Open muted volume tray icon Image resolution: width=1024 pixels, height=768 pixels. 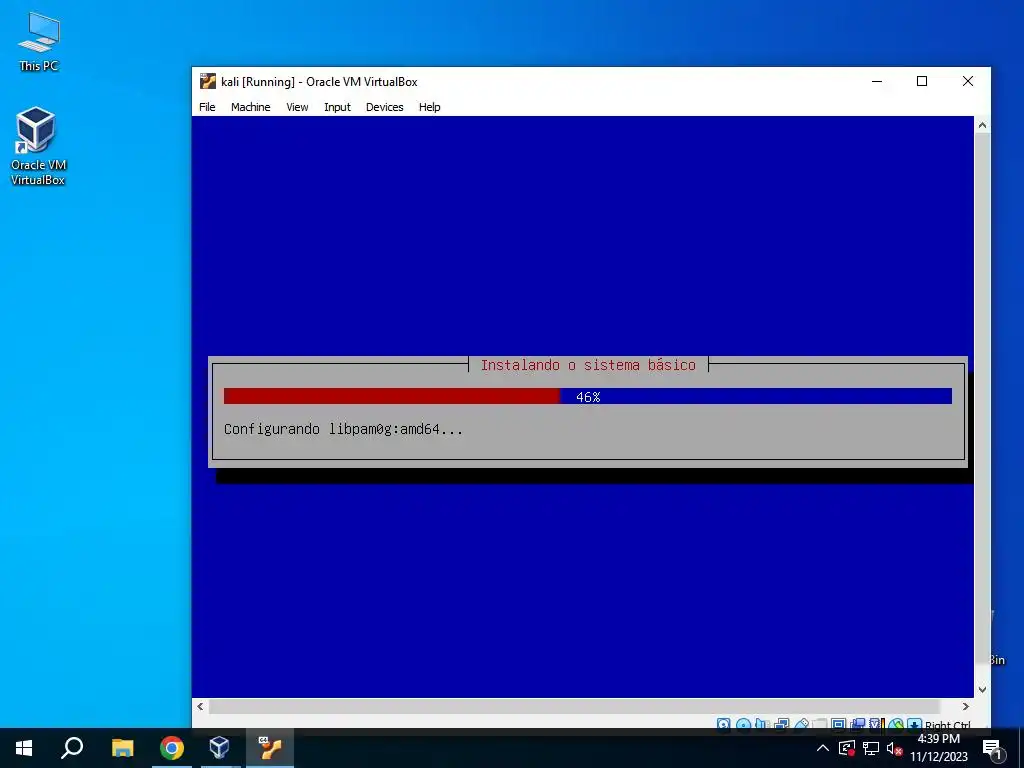[894, 748]
